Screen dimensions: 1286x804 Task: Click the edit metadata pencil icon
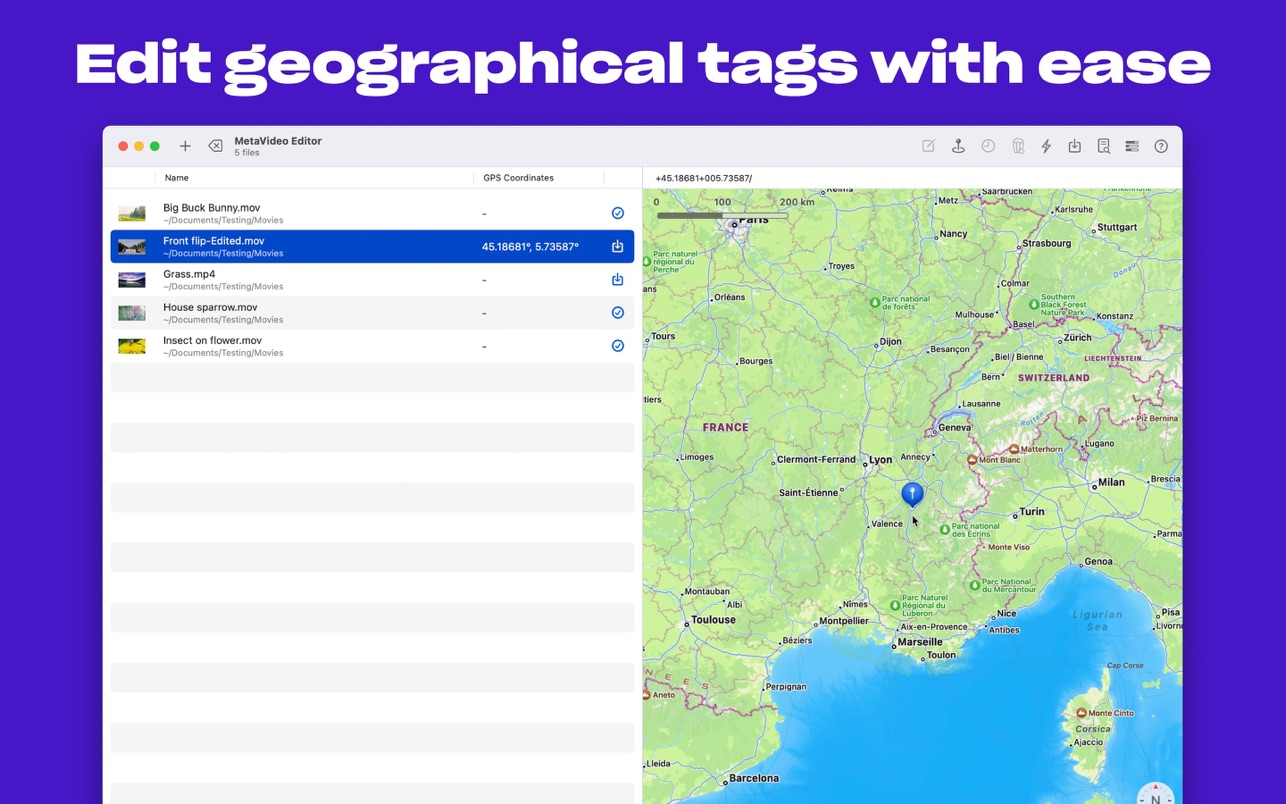point(928,146)
